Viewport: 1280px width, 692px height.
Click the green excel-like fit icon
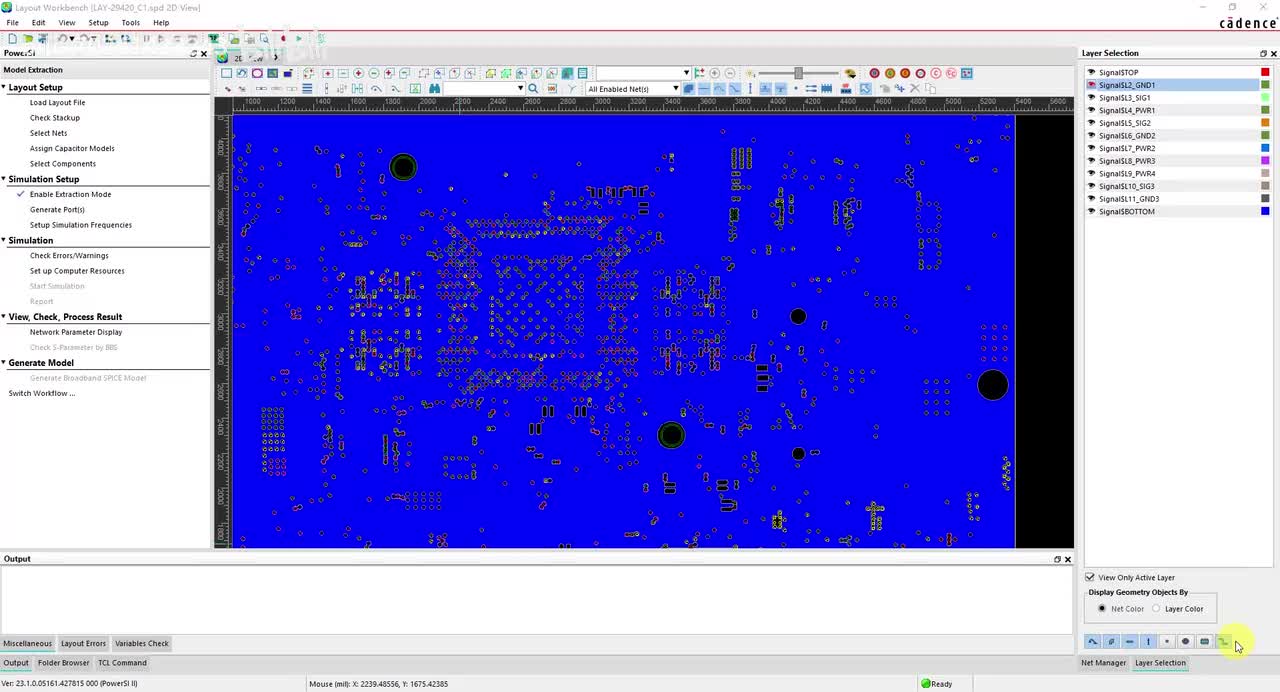(416, 88)
